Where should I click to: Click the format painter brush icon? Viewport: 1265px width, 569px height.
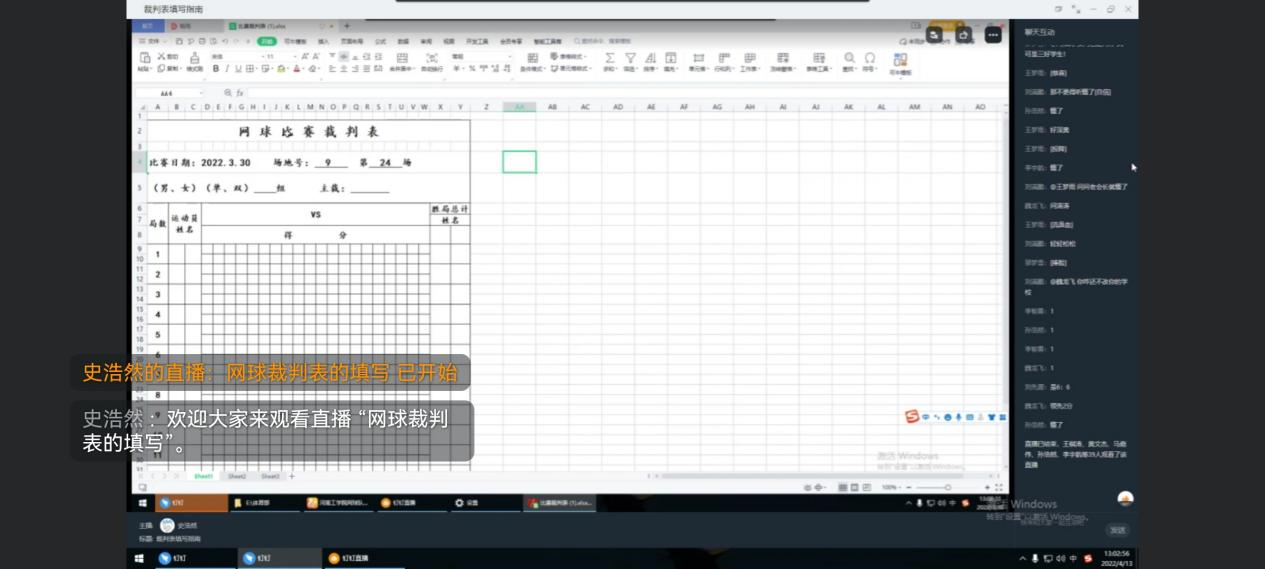pos(194,60)
